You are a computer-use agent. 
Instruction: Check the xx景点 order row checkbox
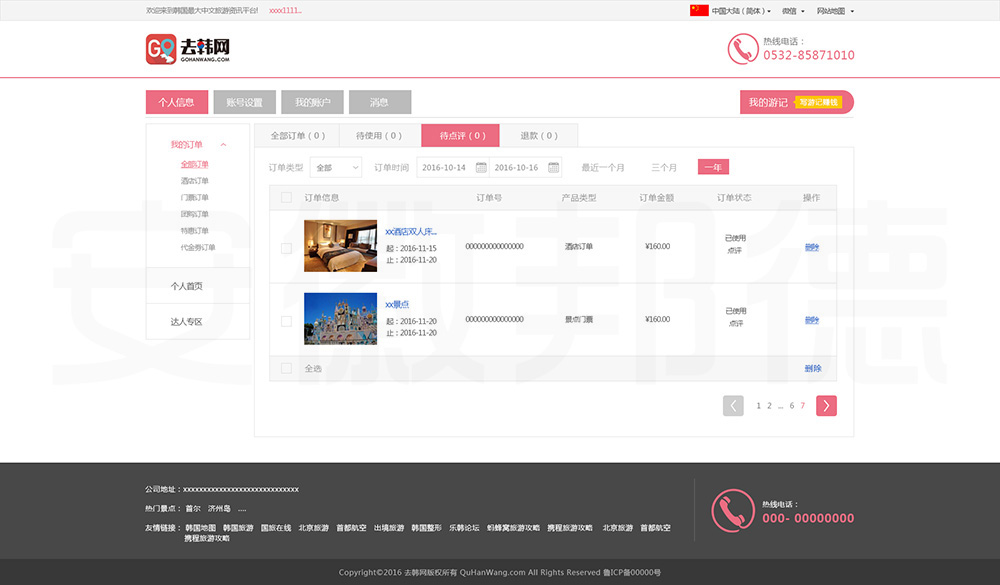click(286, 321)
